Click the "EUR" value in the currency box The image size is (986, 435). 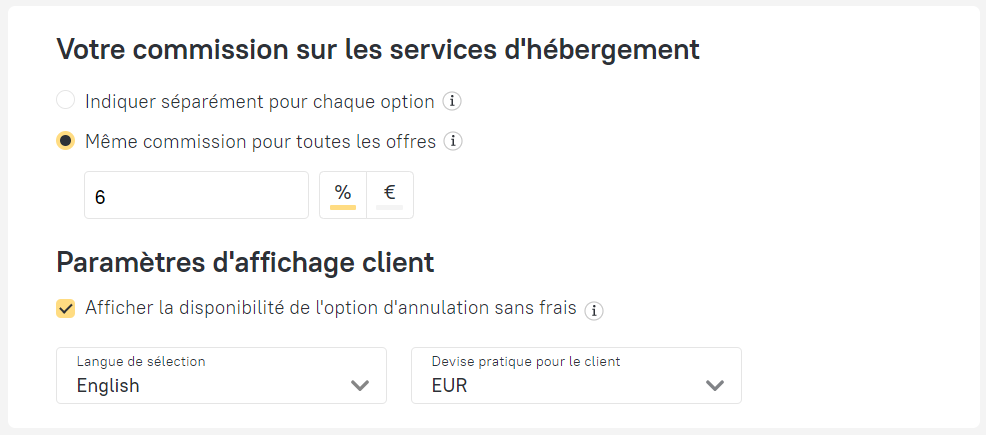coord(449,386)
